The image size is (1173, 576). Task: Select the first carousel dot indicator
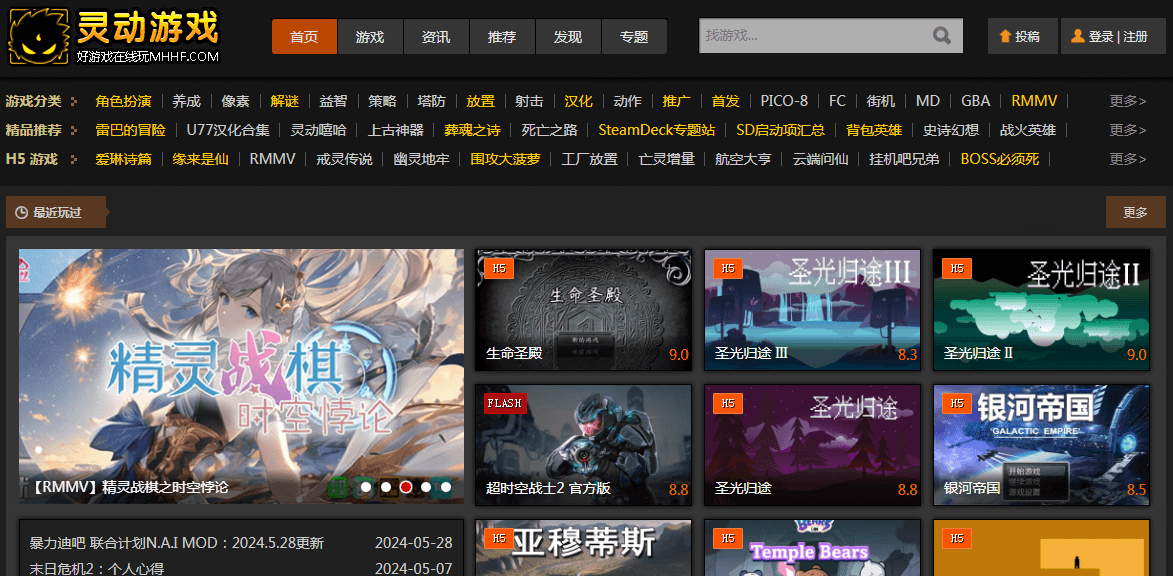coord(366,487)
